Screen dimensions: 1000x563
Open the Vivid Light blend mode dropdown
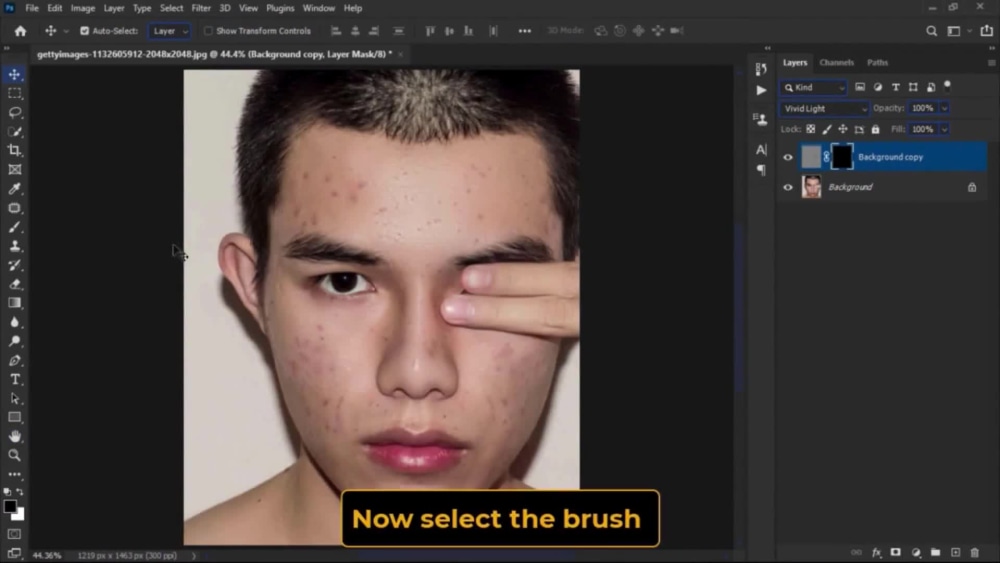pos(824,108)
